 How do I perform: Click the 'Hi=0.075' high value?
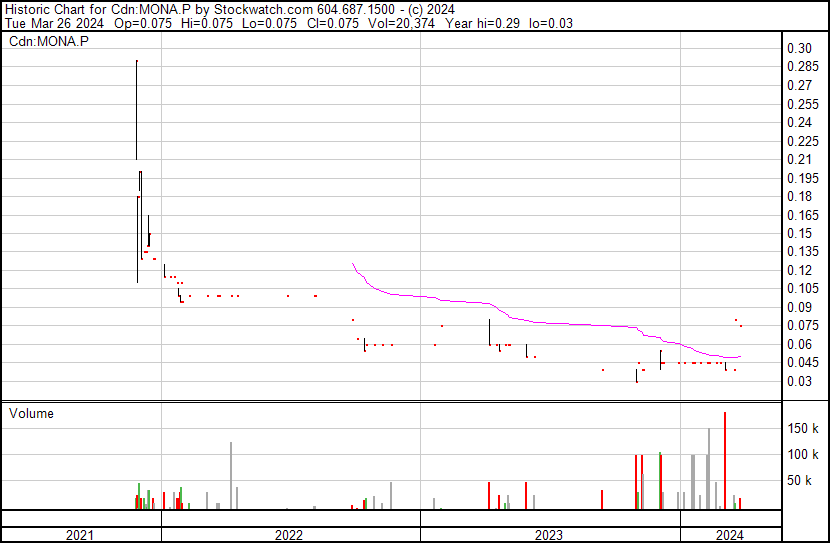[206, 23]
